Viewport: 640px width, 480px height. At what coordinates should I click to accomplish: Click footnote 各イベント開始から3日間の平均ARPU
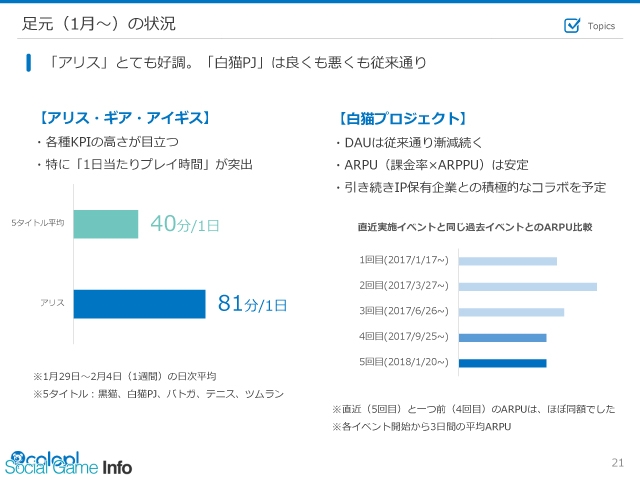[422, 427]
